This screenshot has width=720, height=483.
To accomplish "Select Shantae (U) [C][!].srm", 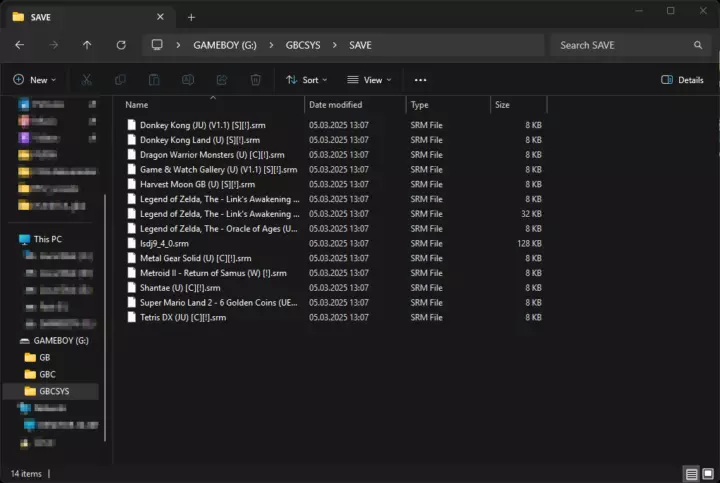I will pyautogui.click(x=335, y=288).
